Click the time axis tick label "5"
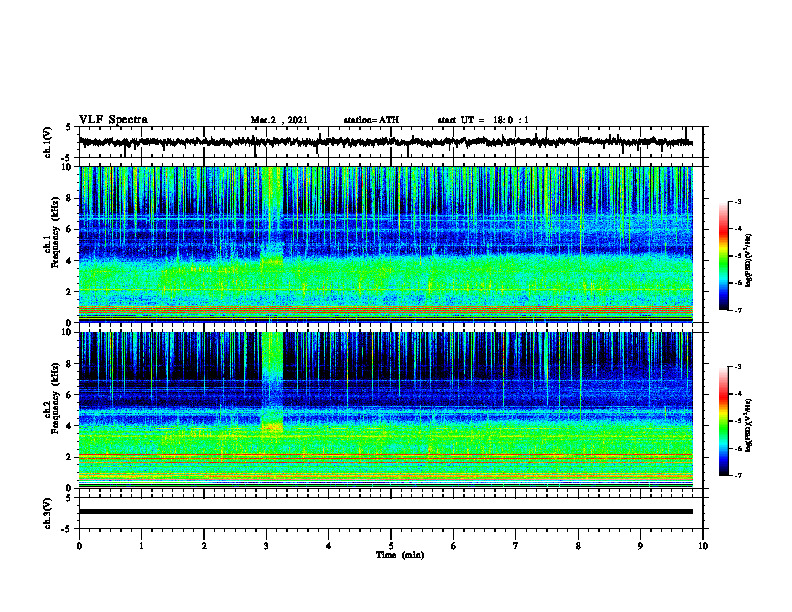 [x=391, y=546]
